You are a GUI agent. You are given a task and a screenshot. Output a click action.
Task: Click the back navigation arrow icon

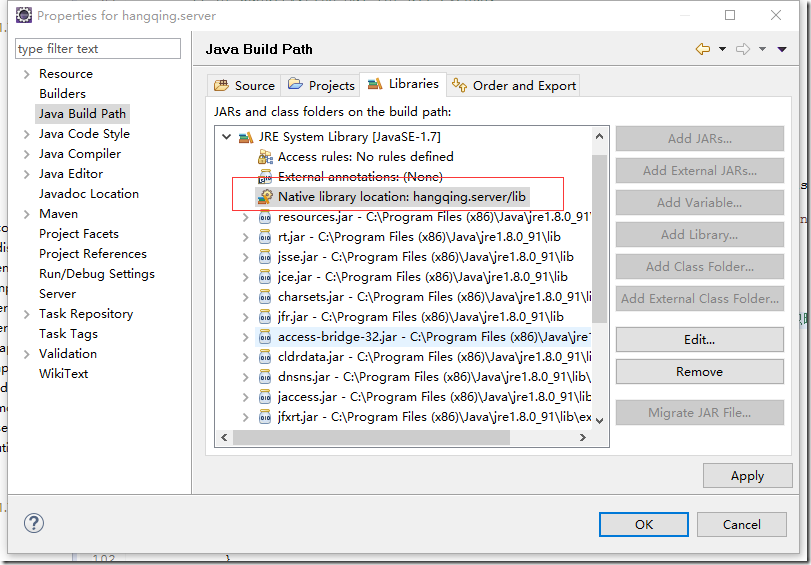(703, 49)
